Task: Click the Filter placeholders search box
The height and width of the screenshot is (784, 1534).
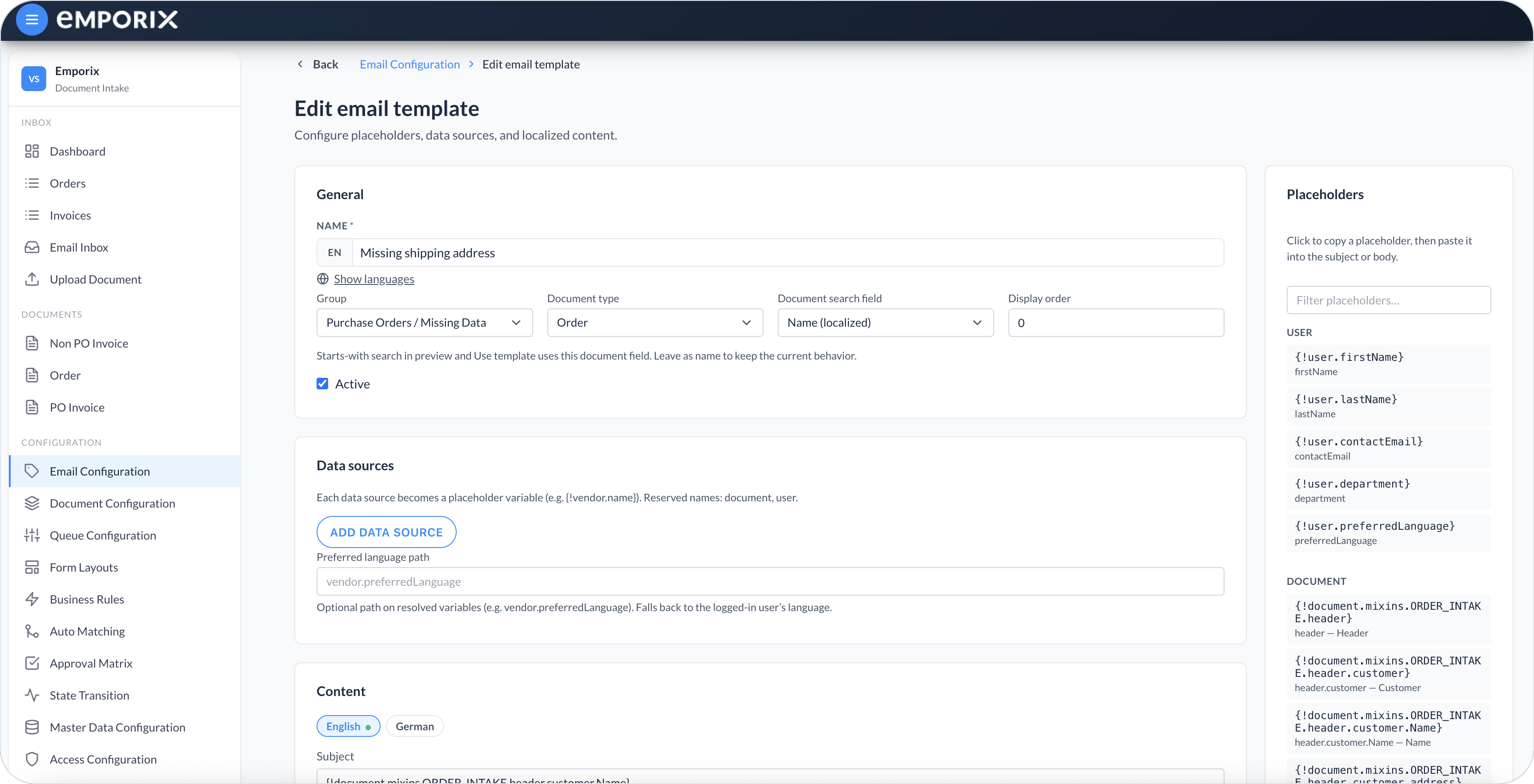Action: tap(1389, 300)
